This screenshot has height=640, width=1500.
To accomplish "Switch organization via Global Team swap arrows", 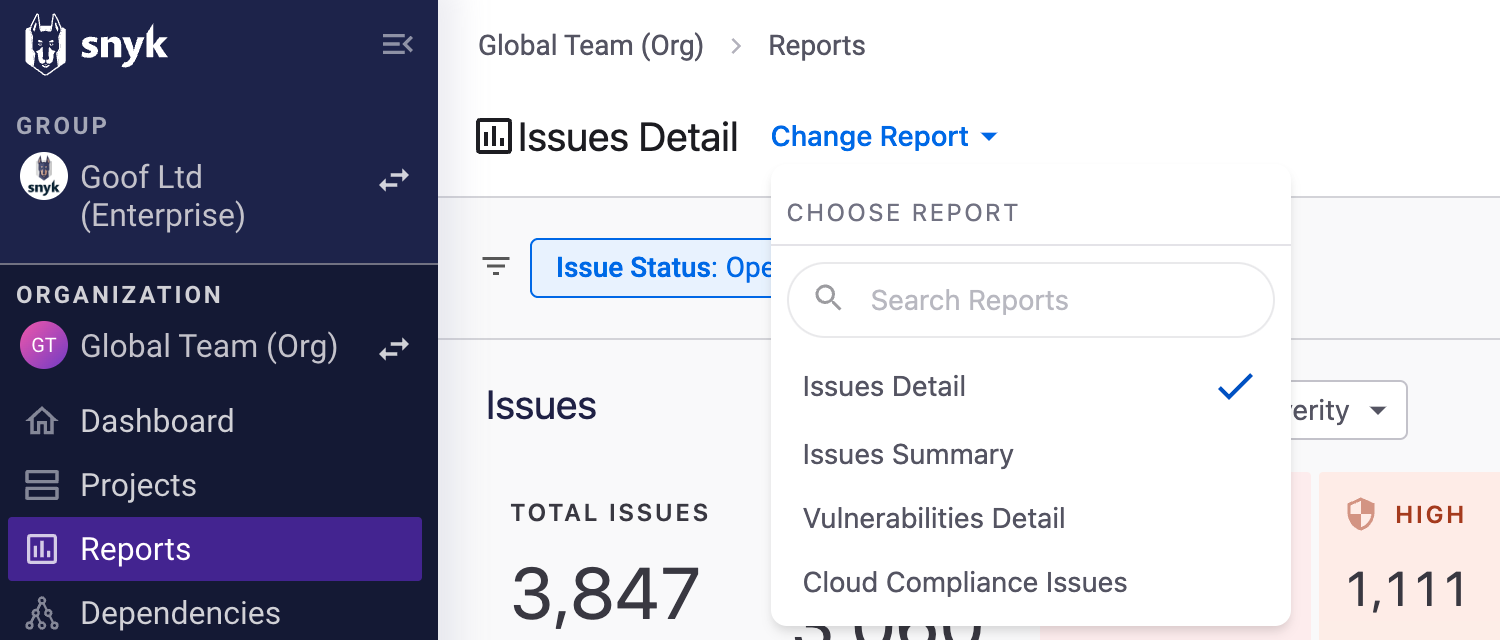I will (394, 348).
